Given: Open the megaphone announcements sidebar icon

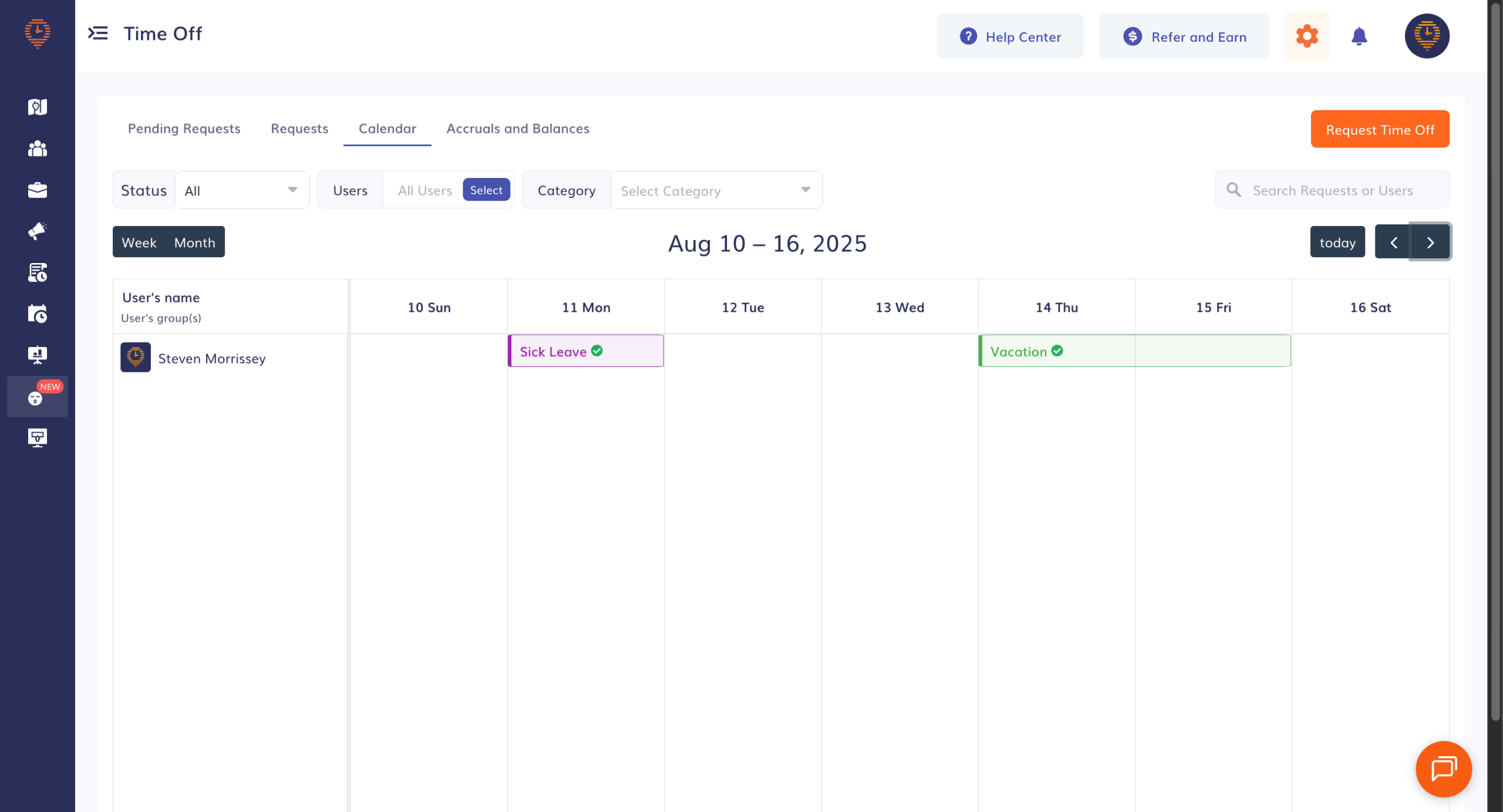Looking at the screenshot, I should pyautogui.click(x=37, y=231).
